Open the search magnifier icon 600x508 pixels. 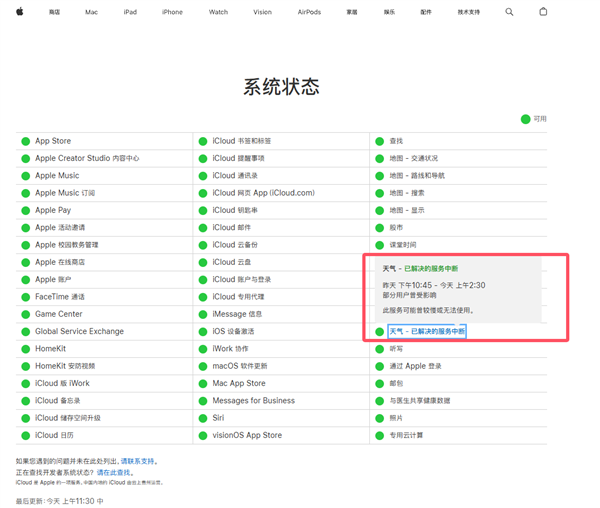(x=509, y=12)
